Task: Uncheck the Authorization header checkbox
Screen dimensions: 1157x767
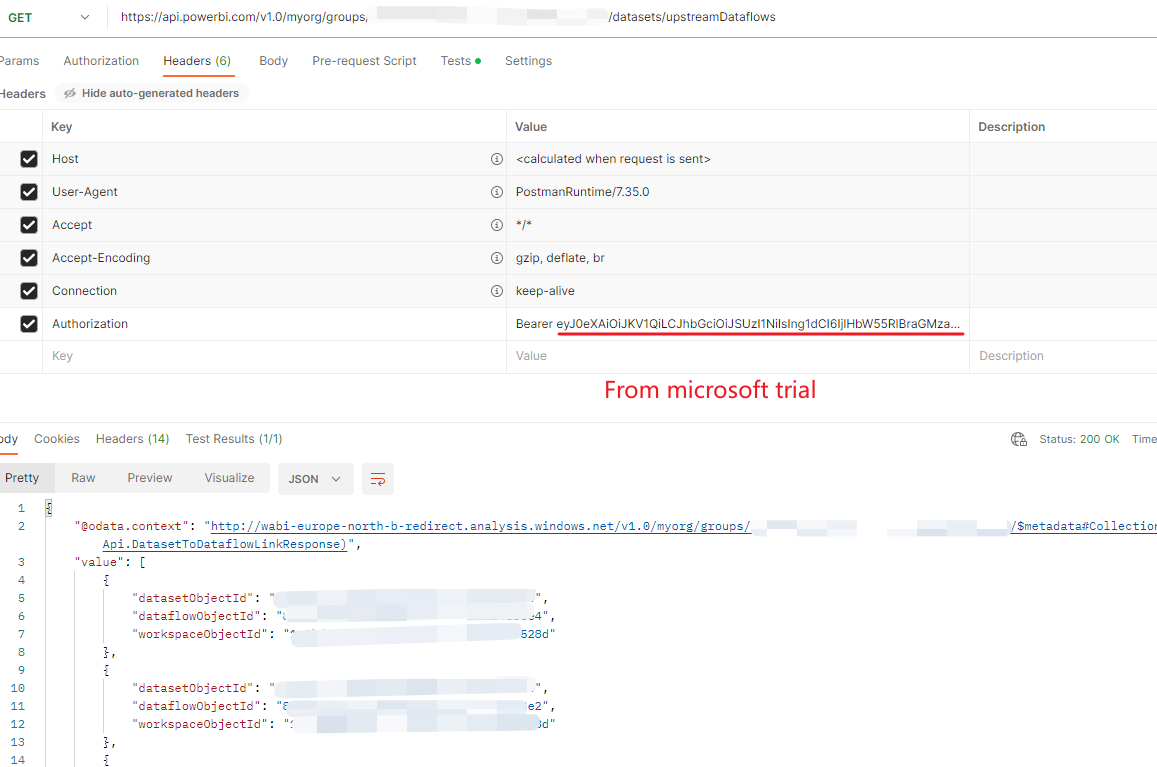Action: click(29, 323)
